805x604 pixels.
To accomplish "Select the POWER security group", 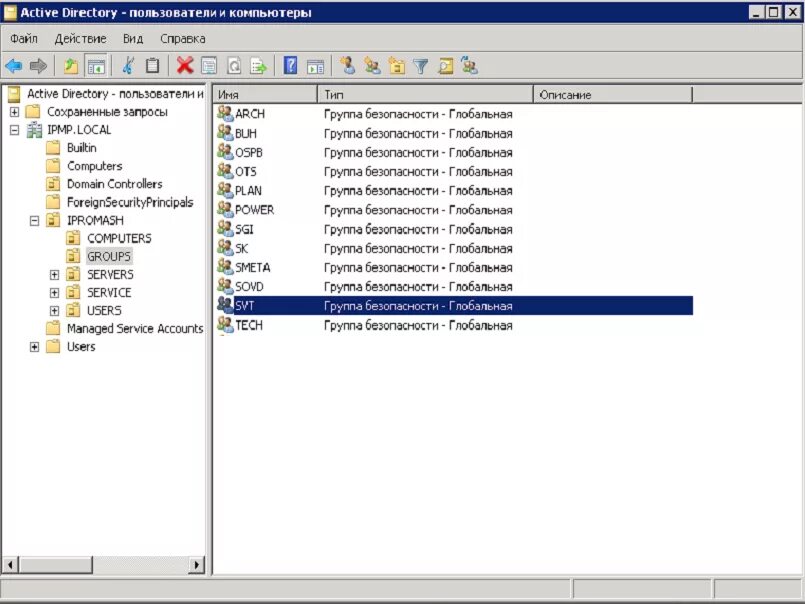I will pos(254,210).
